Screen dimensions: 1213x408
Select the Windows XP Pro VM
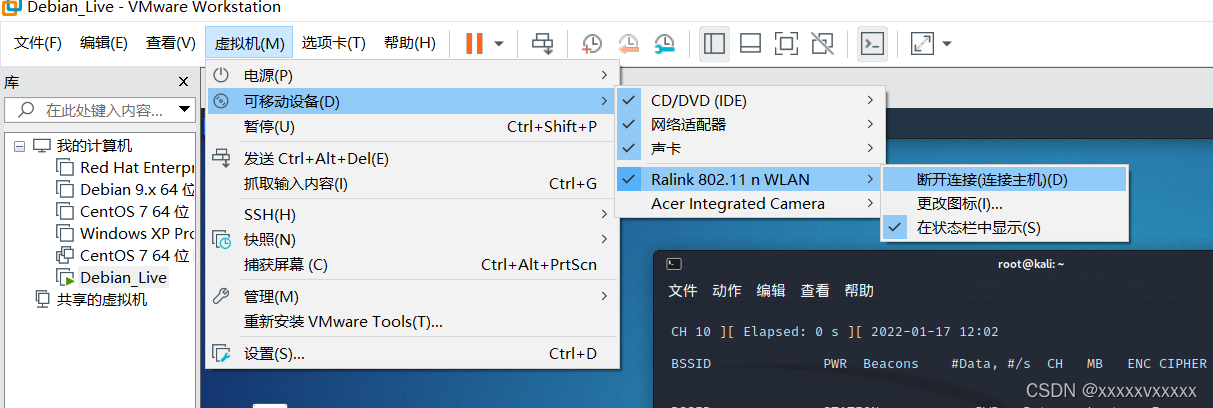tap(137, 233)
